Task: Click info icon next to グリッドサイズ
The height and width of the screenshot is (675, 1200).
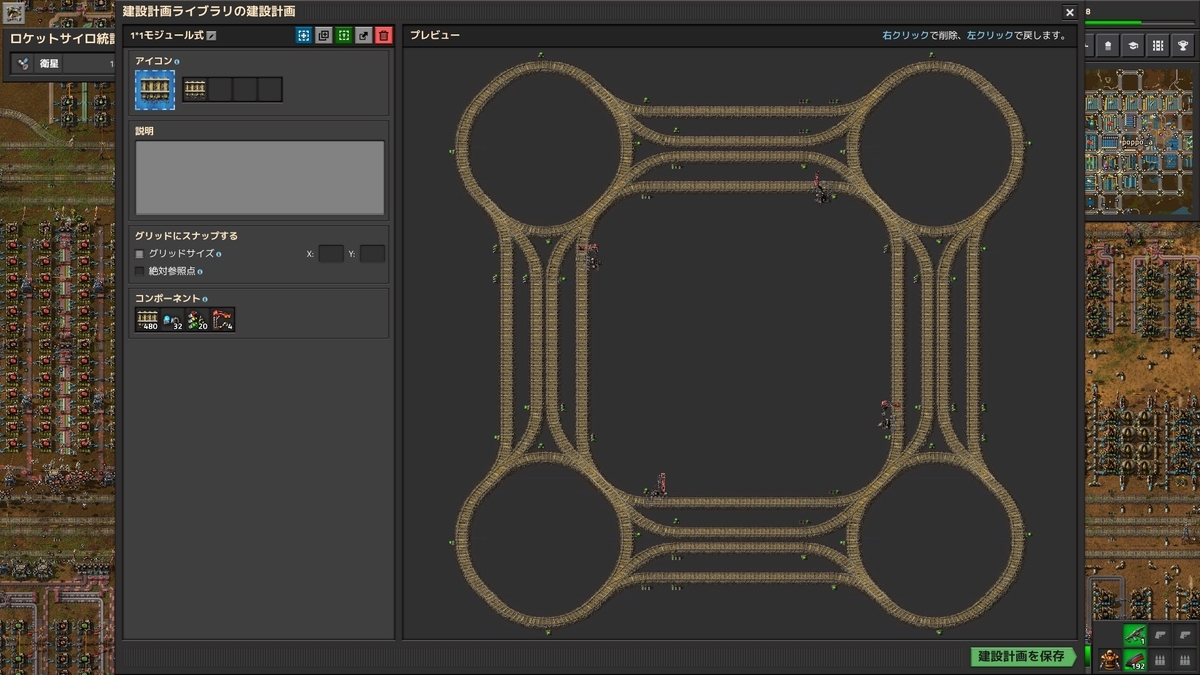Action: (219, 255)
